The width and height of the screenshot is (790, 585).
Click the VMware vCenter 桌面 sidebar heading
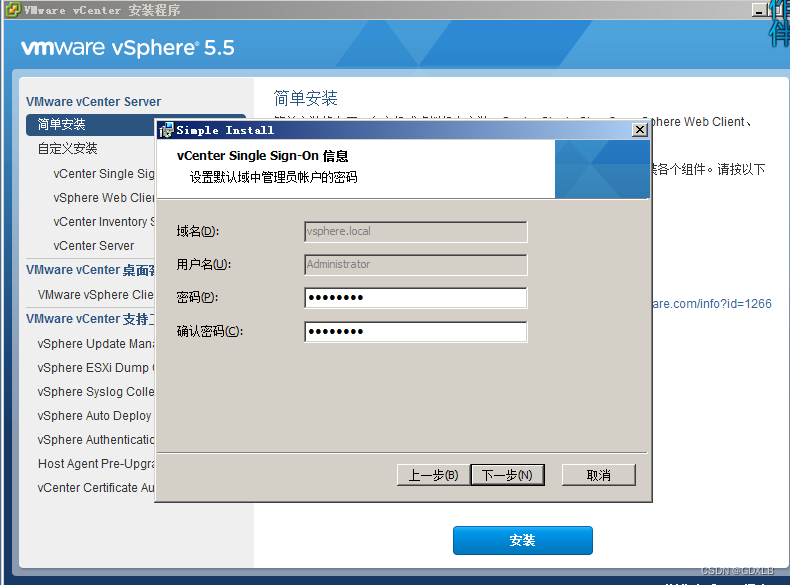tap(91, 270)
